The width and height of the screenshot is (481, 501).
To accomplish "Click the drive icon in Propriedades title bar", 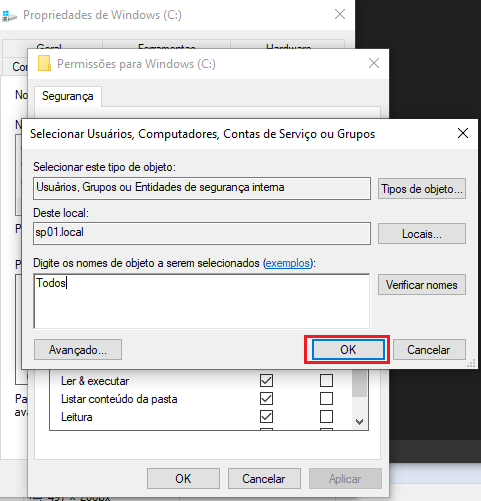I will click(x=9, y=15).
